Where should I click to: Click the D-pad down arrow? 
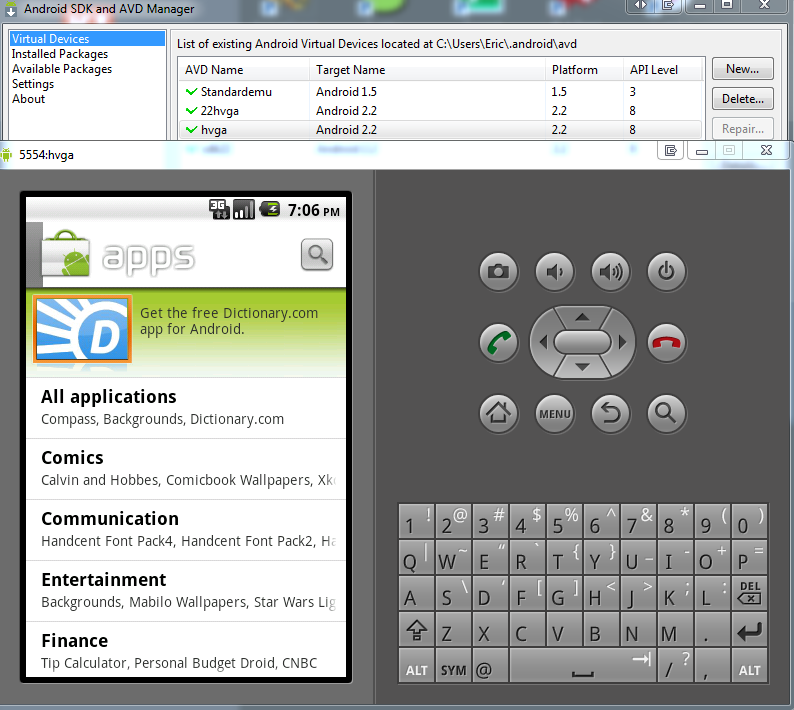[x=582, y=368]
